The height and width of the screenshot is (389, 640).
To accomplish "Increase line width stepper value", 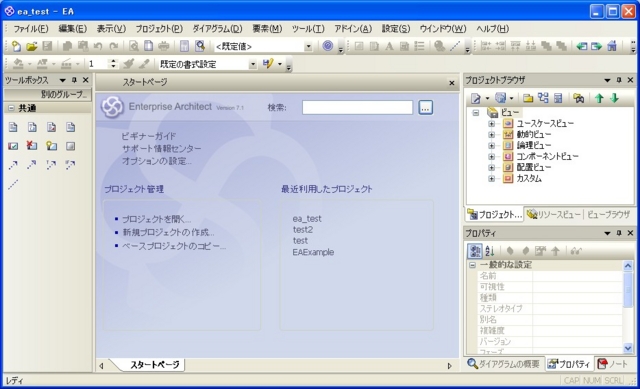I will pyautogui.click(x=113, y=61).
